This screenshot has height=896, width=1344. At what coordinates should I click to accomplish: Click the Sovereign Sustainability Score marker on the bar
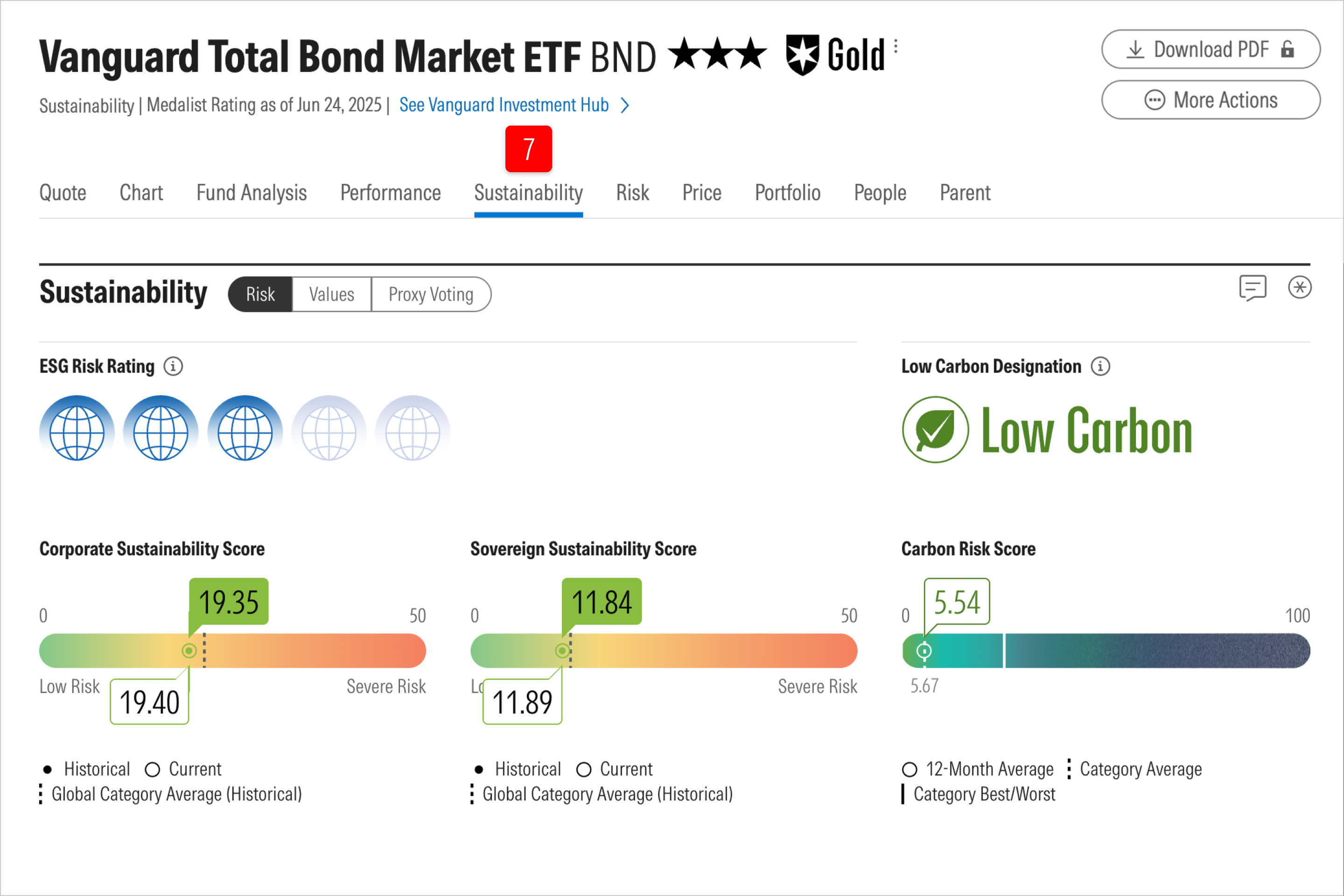pos(562,651)
